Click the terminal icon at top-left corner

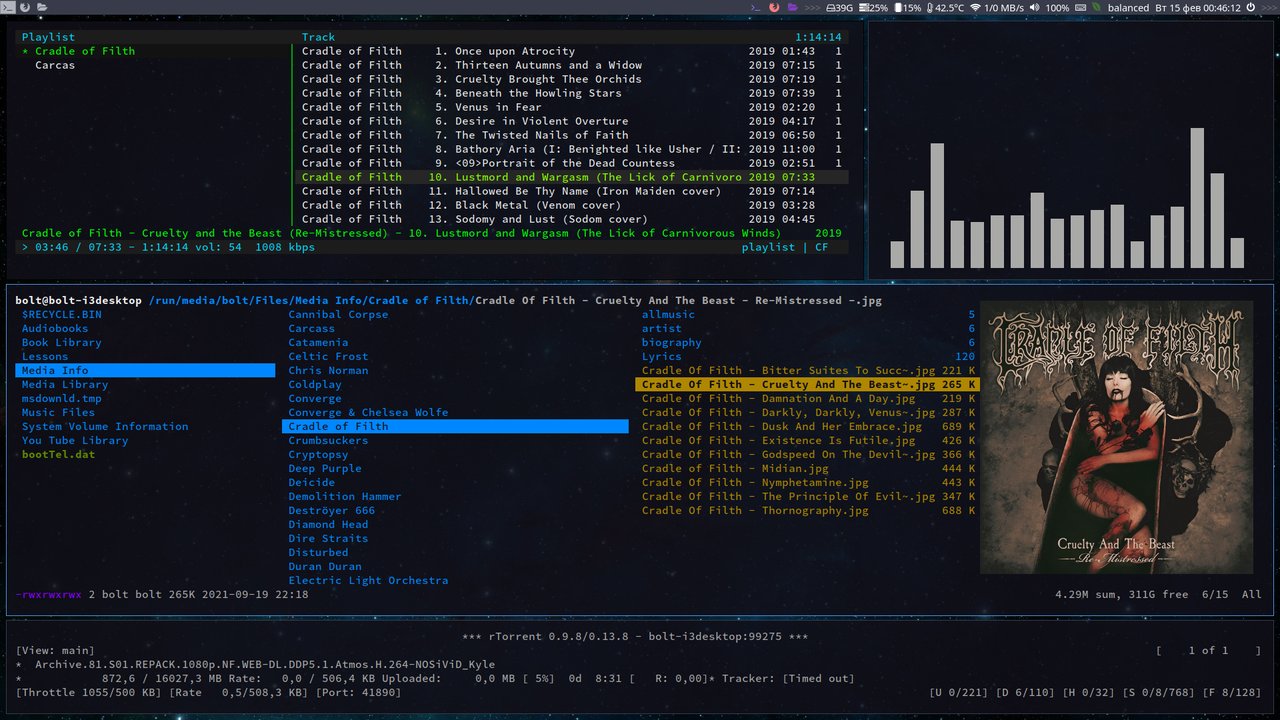pyautogui.click(x=8, y=7)
